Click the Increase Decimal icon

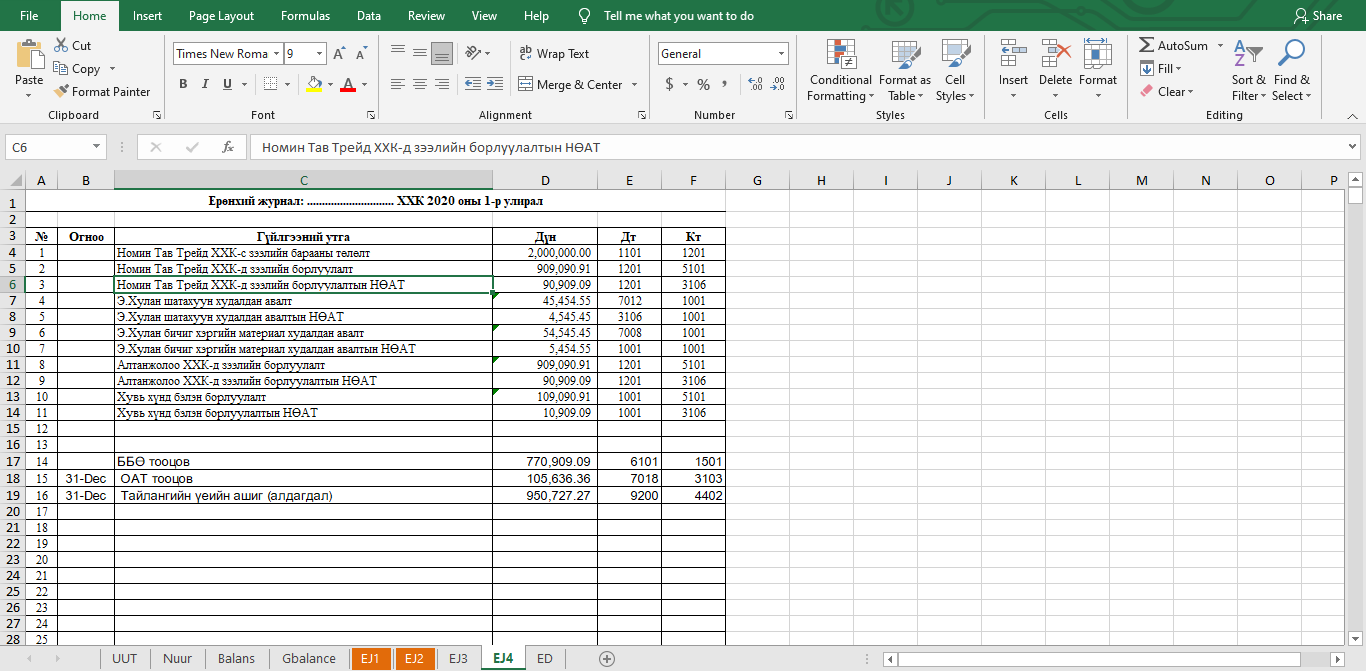755,85
